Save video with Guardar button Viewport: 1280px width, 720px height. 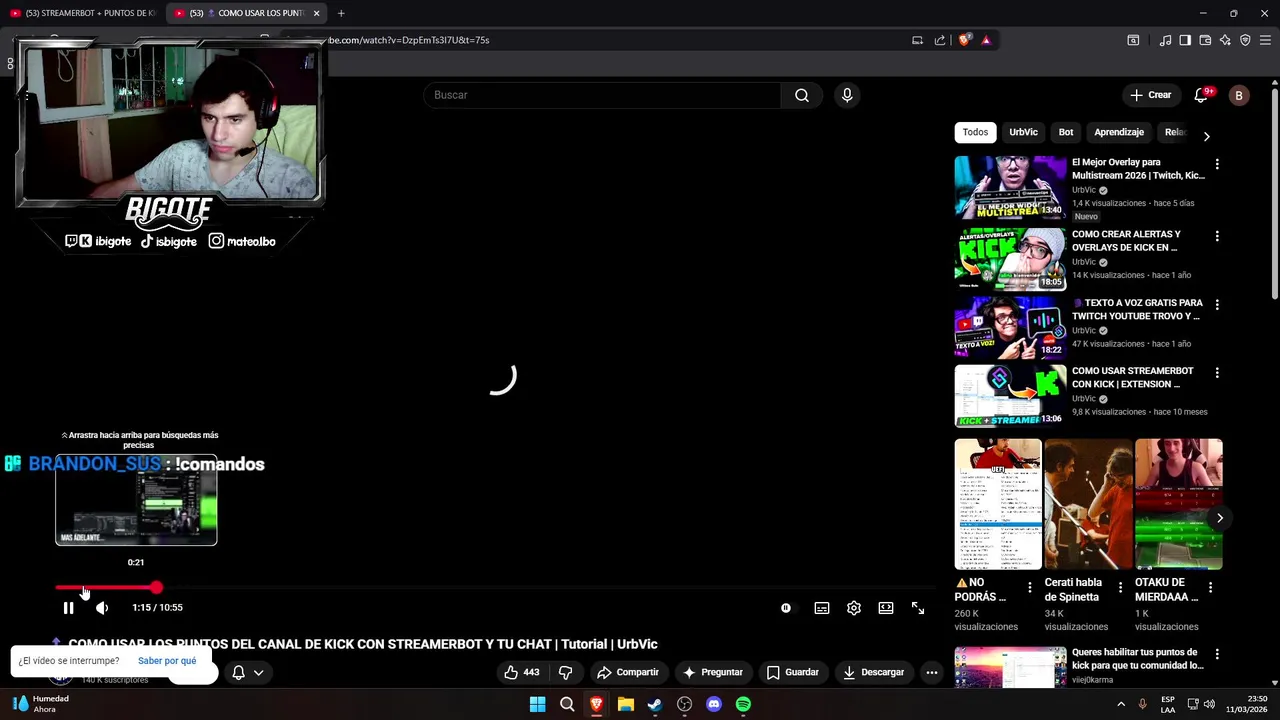click(793, 672)
